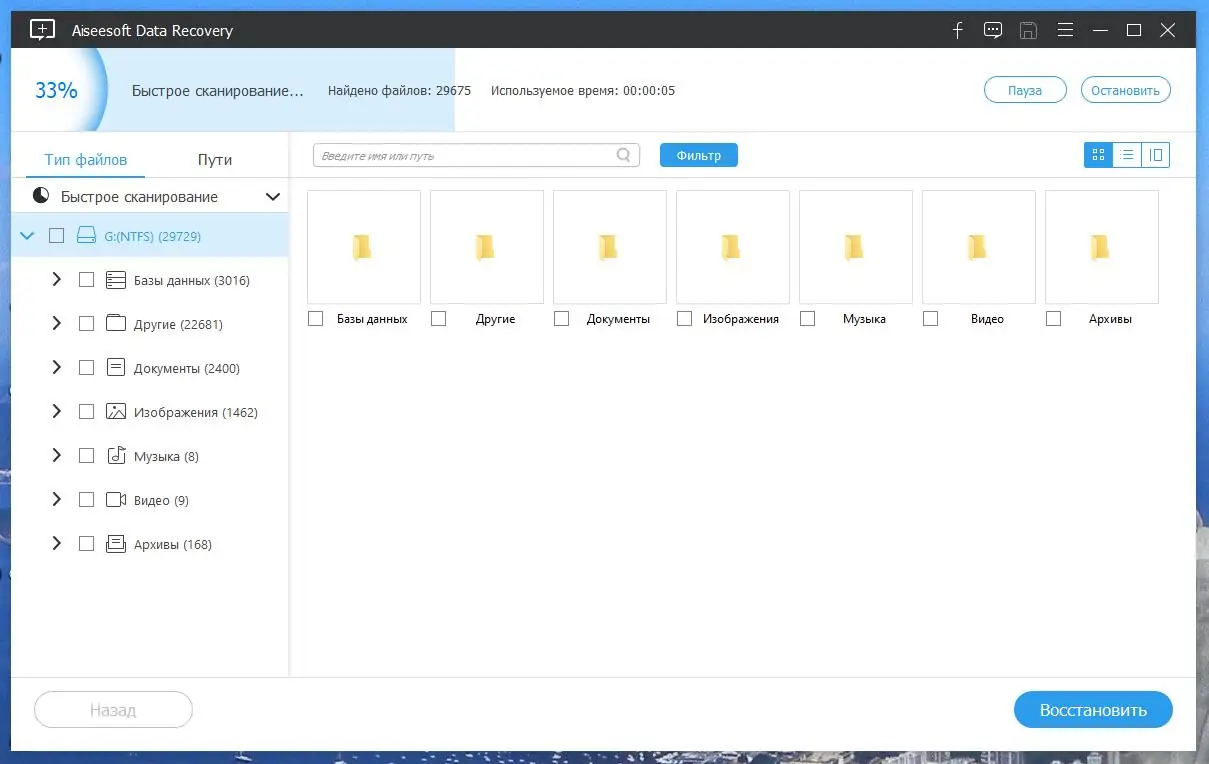The width and height of the screenshot is (1209, 764).
Task: Switch to list view
Action: 1127,155
